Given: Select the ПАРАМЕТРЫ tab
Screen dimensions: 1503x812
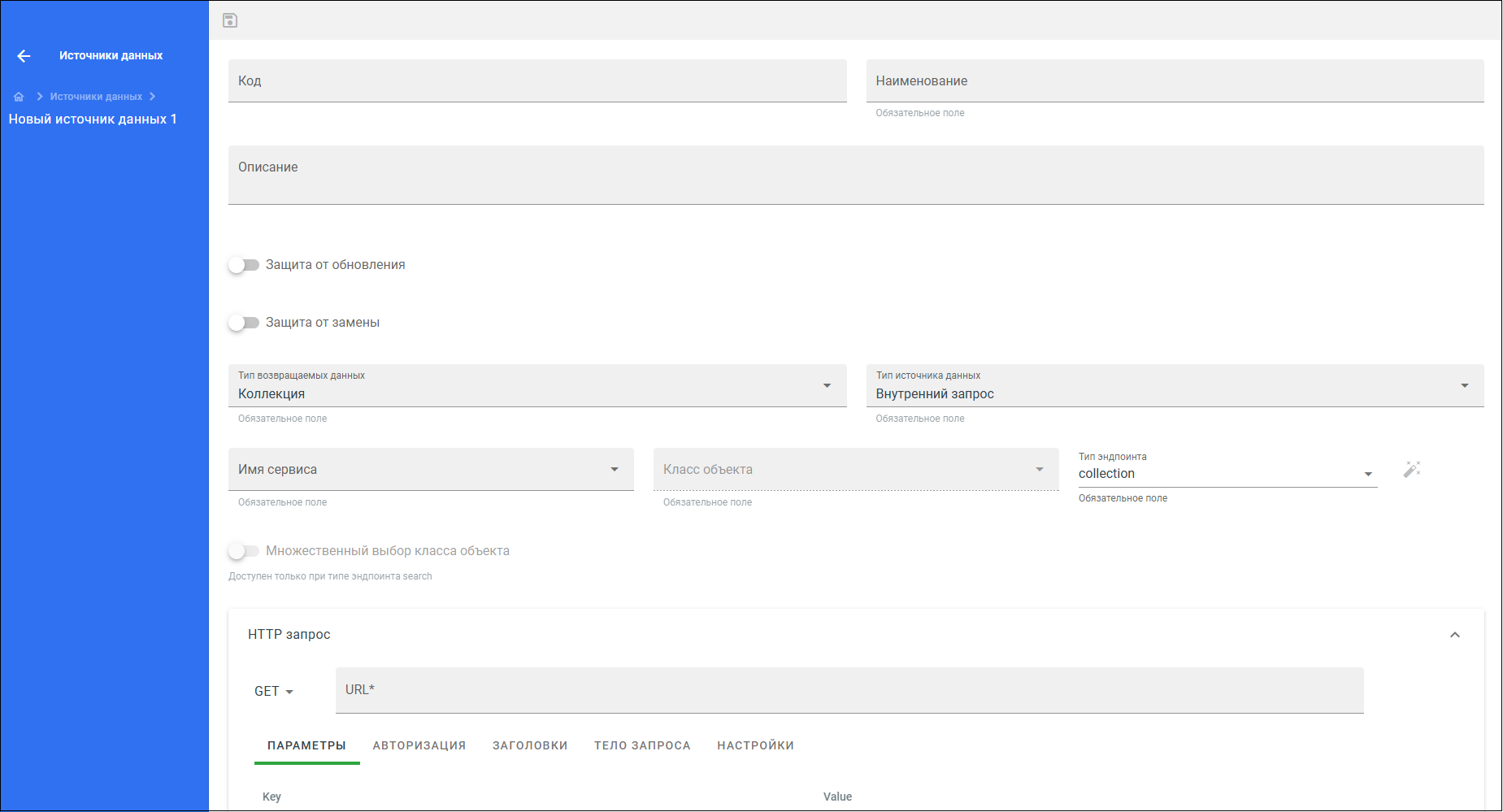Looking at the screenshot, I should pyautogui.click(x=306, y=745).
